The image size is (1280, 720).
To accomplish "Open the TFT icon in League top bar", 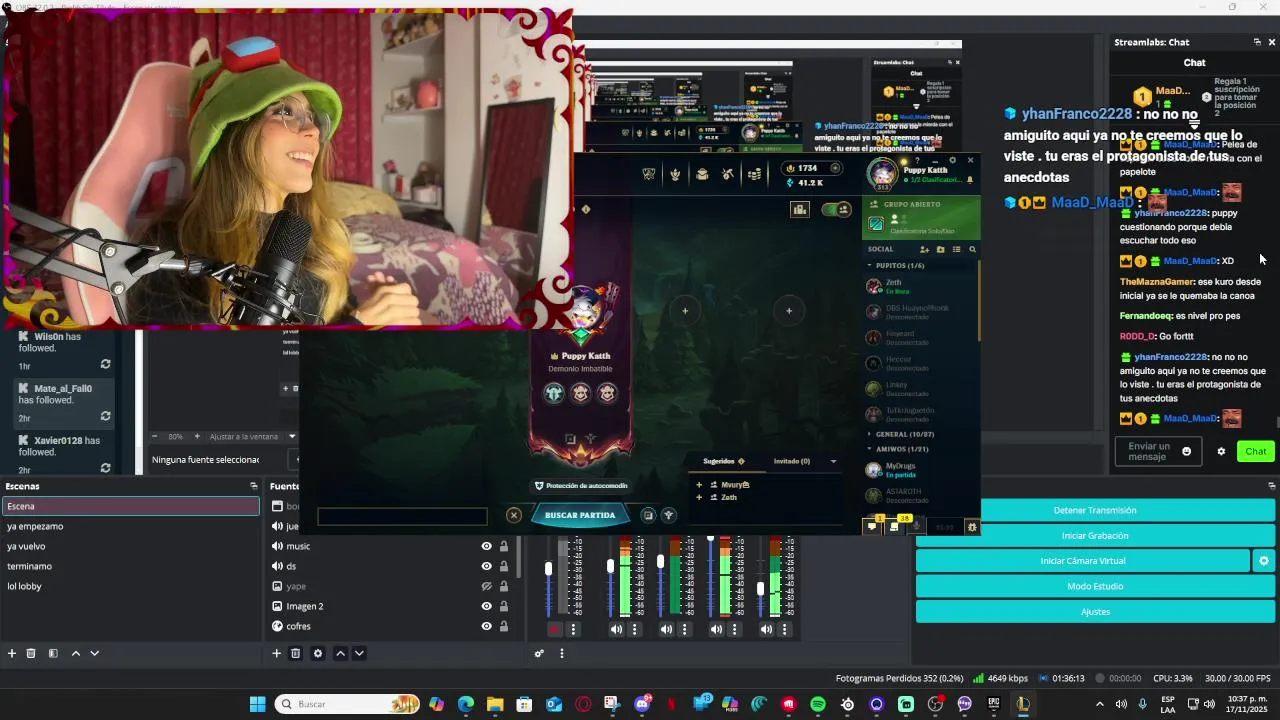I will (675, 174).
